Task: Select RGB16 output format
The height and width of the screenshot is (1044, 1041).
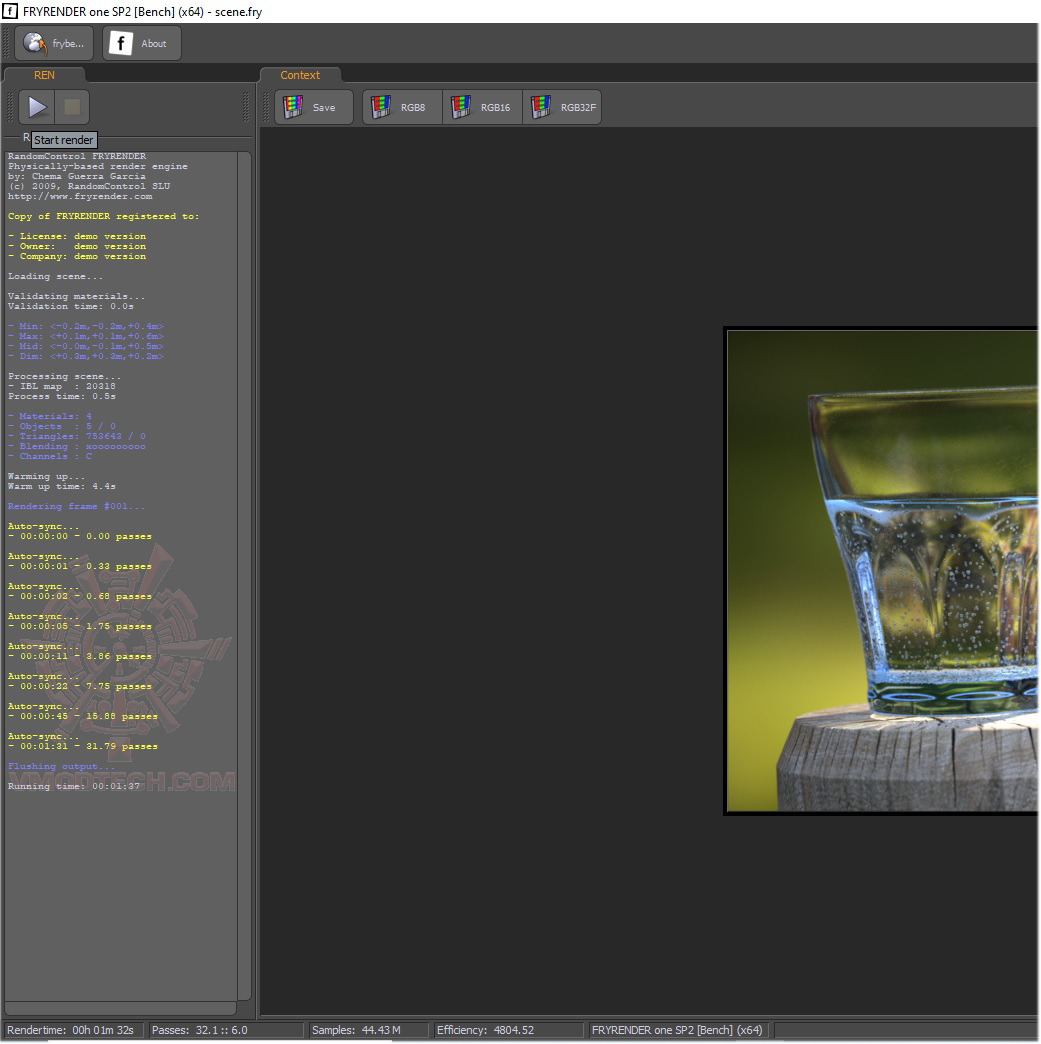Action: (483, 107)
